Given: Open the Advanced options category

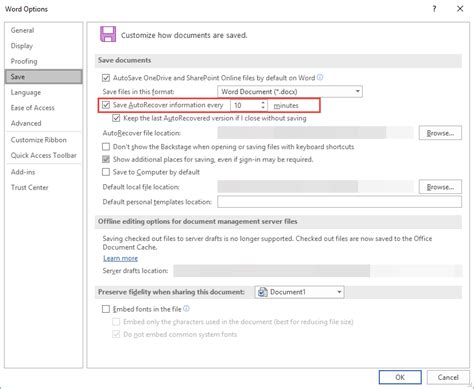Looking at the screenshot, I should (43, 123).
